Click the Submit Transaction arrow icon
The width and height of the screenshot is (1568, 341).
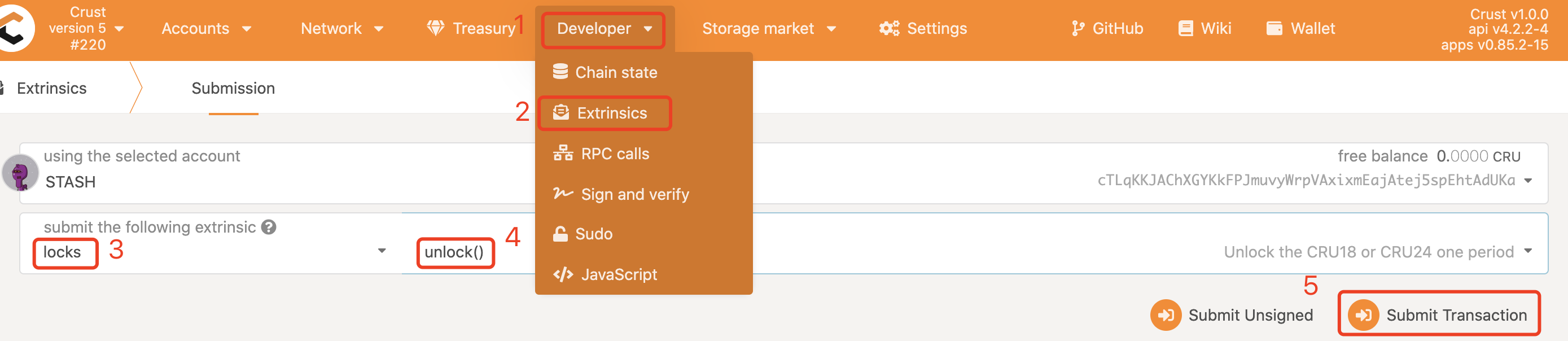tap(1364, 315)
